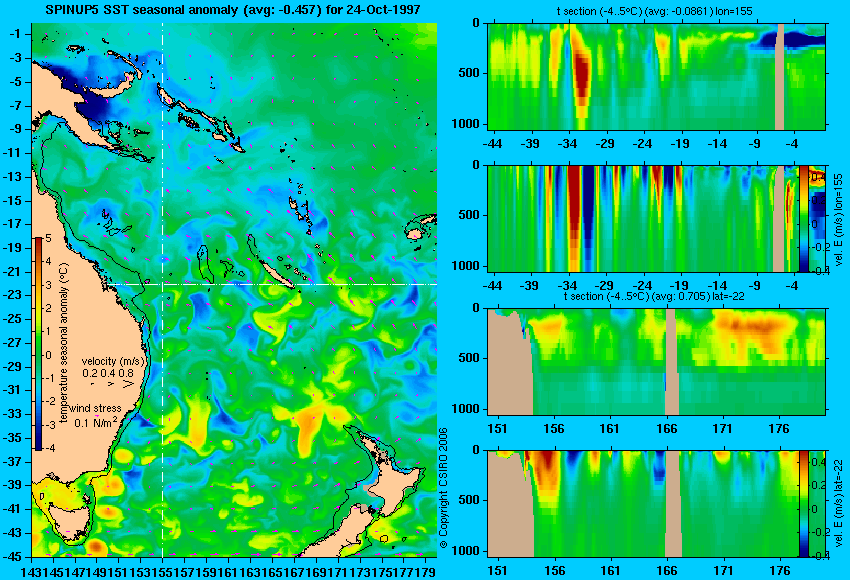Click the '0.2 0.4 0.8' velocity scale values
This screenshot has height=580, width=850.
108,373
